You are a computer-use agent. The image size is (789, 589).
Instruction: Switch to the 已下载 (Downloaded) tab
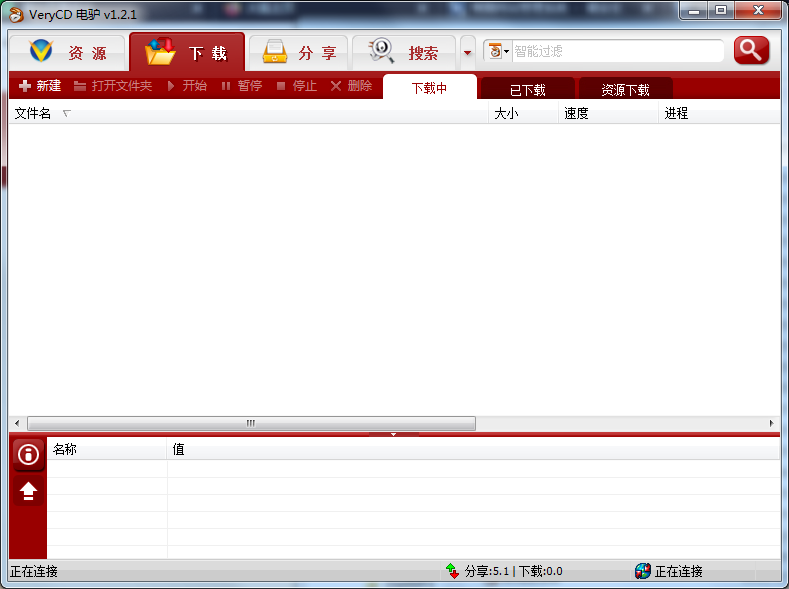click(527, 89)
